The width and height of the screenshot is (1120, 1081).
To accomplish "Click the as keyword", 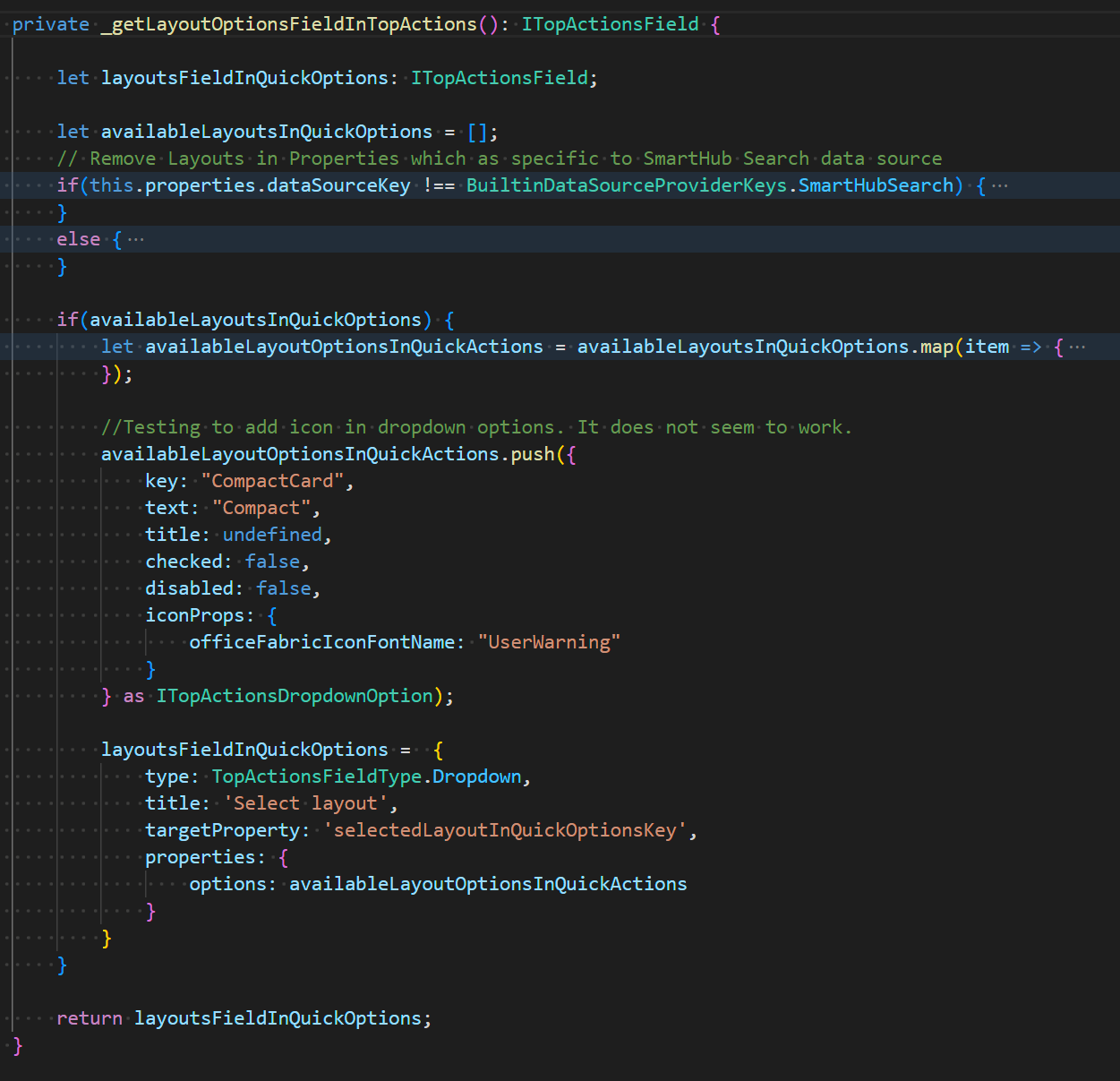I will pyautogui.click(x=134, y=696).
